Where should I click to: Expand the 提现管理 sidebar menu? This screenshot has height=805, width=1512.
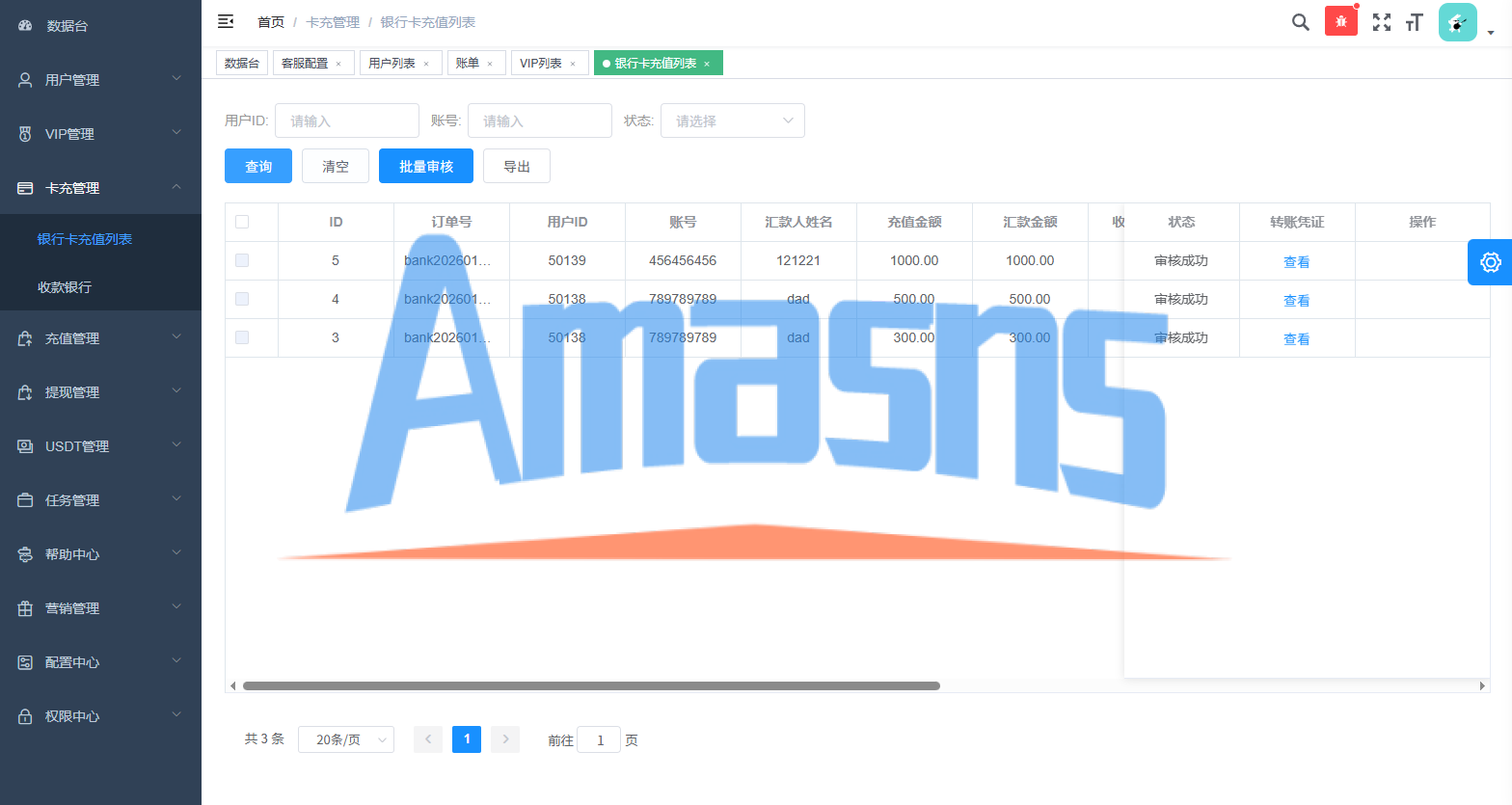point(100,392)
